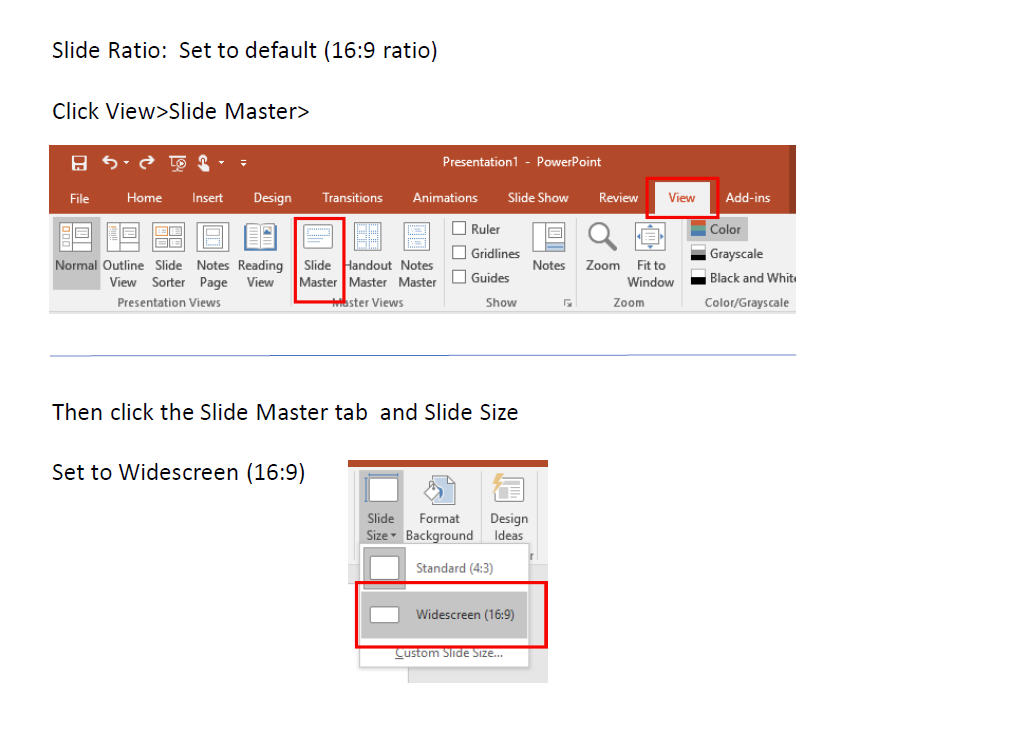Choose Widescreen (16:9) slide size
The image size is (1011, 756).
[x=444, y=615]
